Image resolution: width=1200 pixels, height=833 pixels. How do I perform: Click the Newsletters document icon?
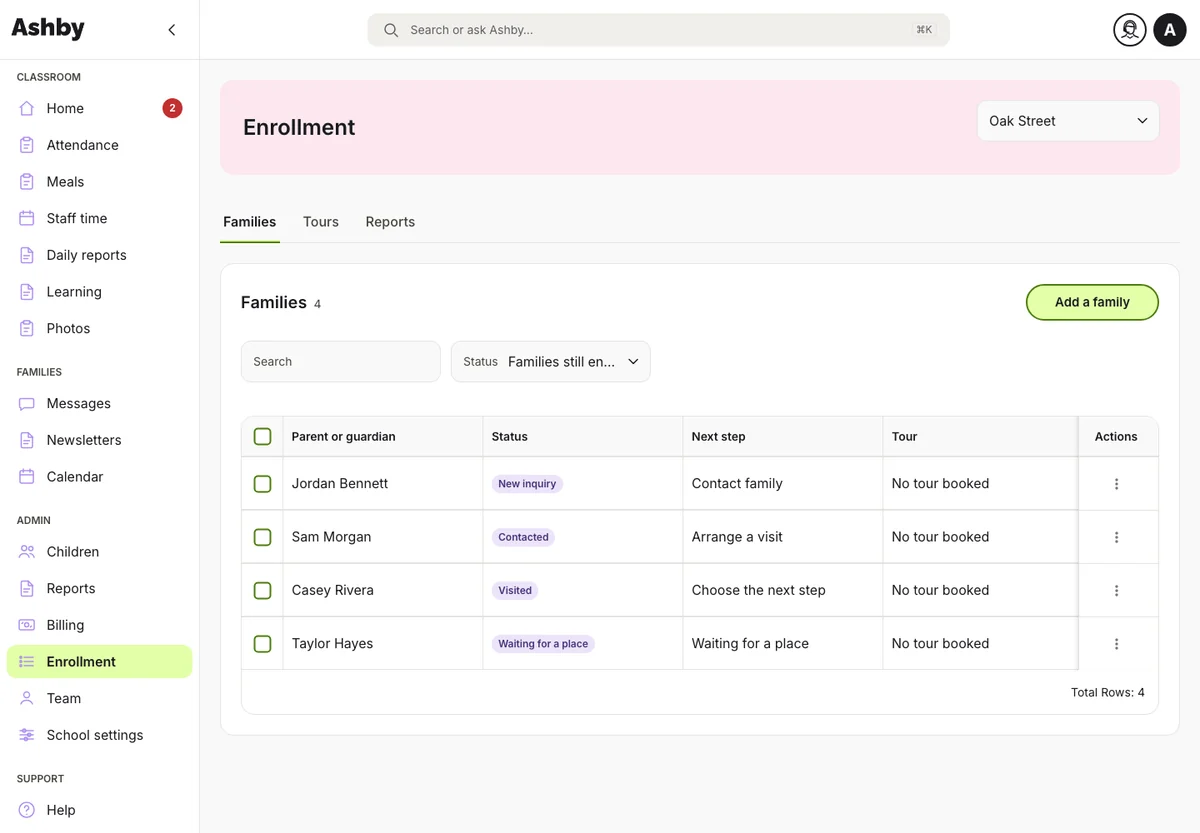tap(27, 440)
